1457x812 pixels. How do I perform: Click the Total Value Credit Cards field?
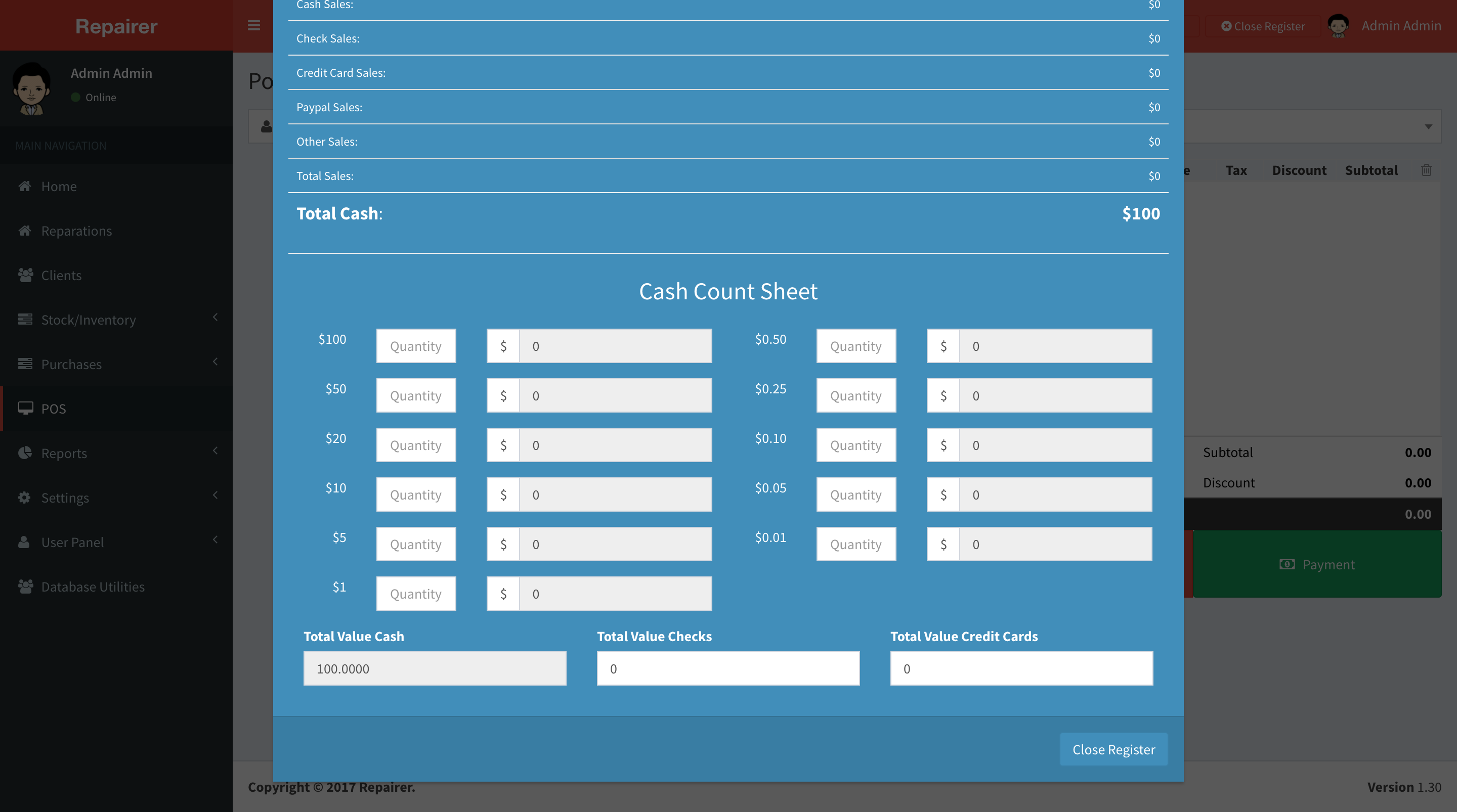tap(1021, 668)
